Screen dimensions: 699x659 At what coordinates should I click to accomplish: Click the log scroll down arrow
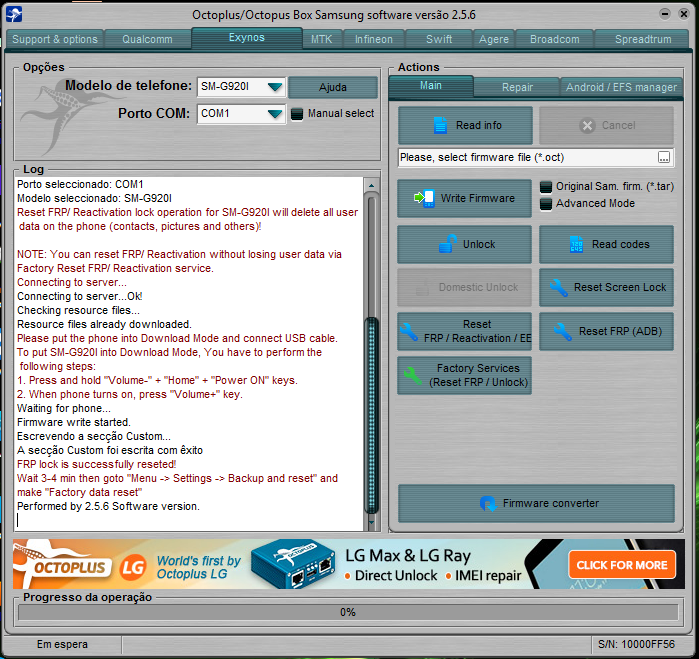[x=371, y=522]
